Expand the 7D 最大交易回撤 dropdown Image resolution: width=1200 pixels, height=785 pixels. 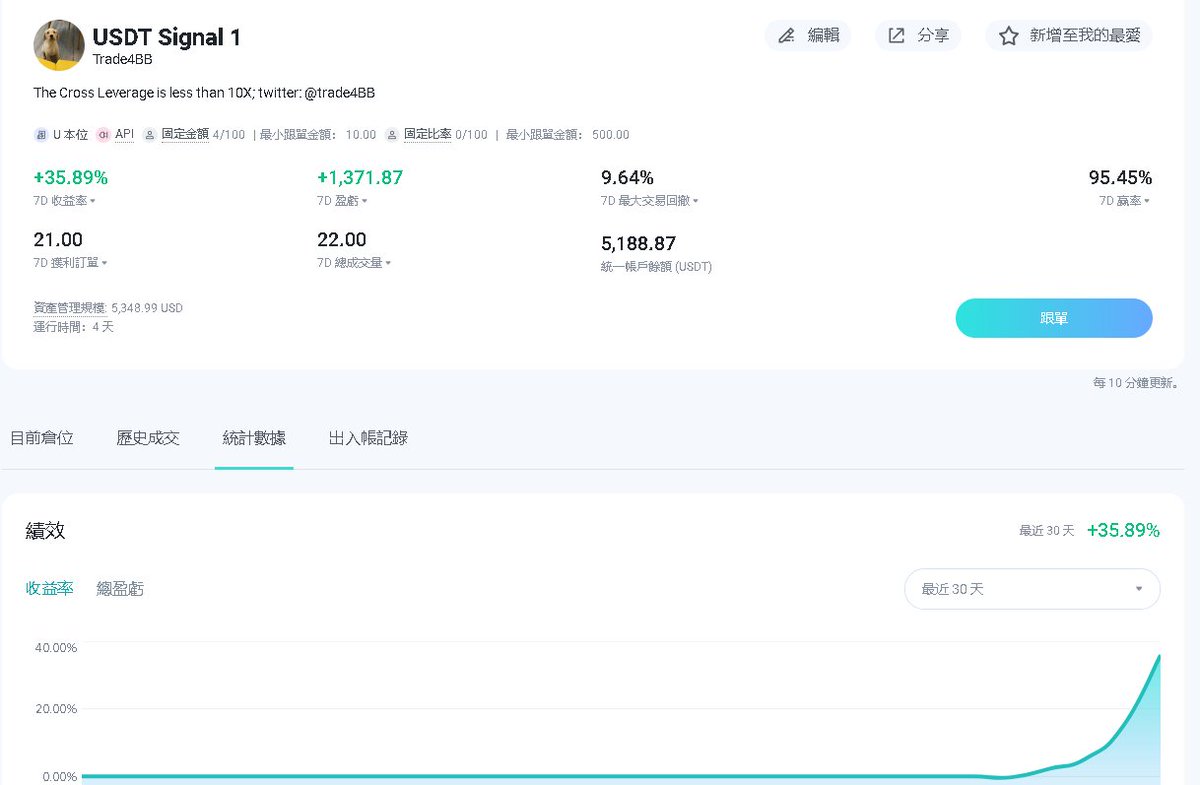650,201
